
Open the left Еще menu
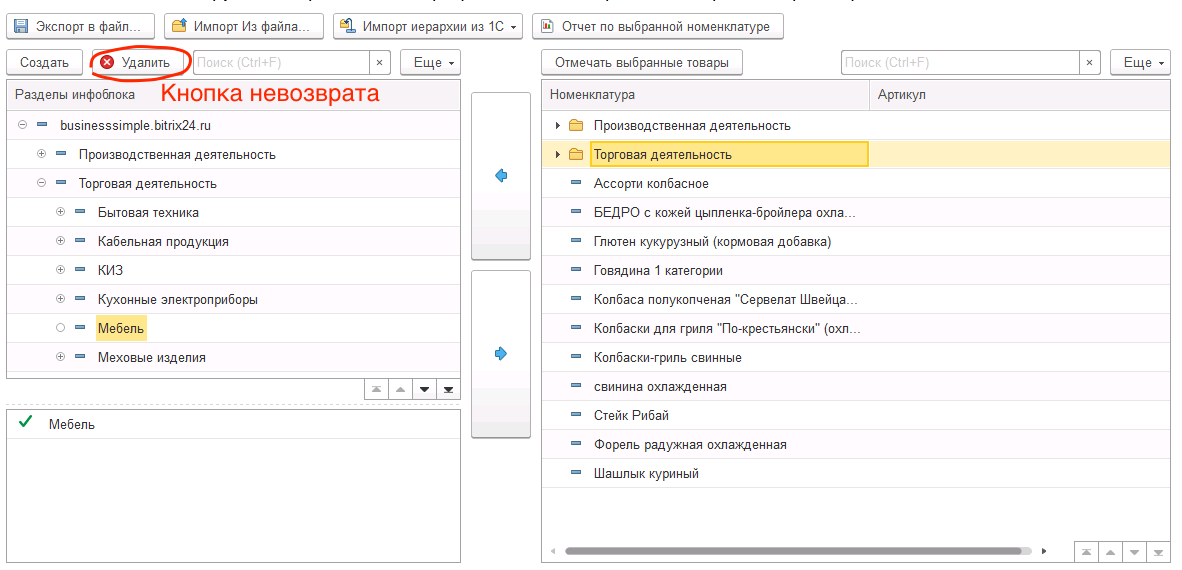[x=430, y=63]
